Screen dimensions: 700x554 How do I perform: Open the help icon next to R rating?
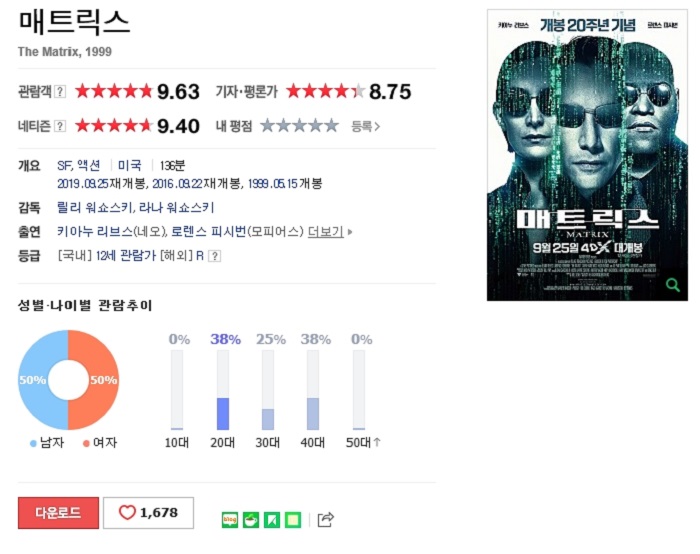[215, 256]
